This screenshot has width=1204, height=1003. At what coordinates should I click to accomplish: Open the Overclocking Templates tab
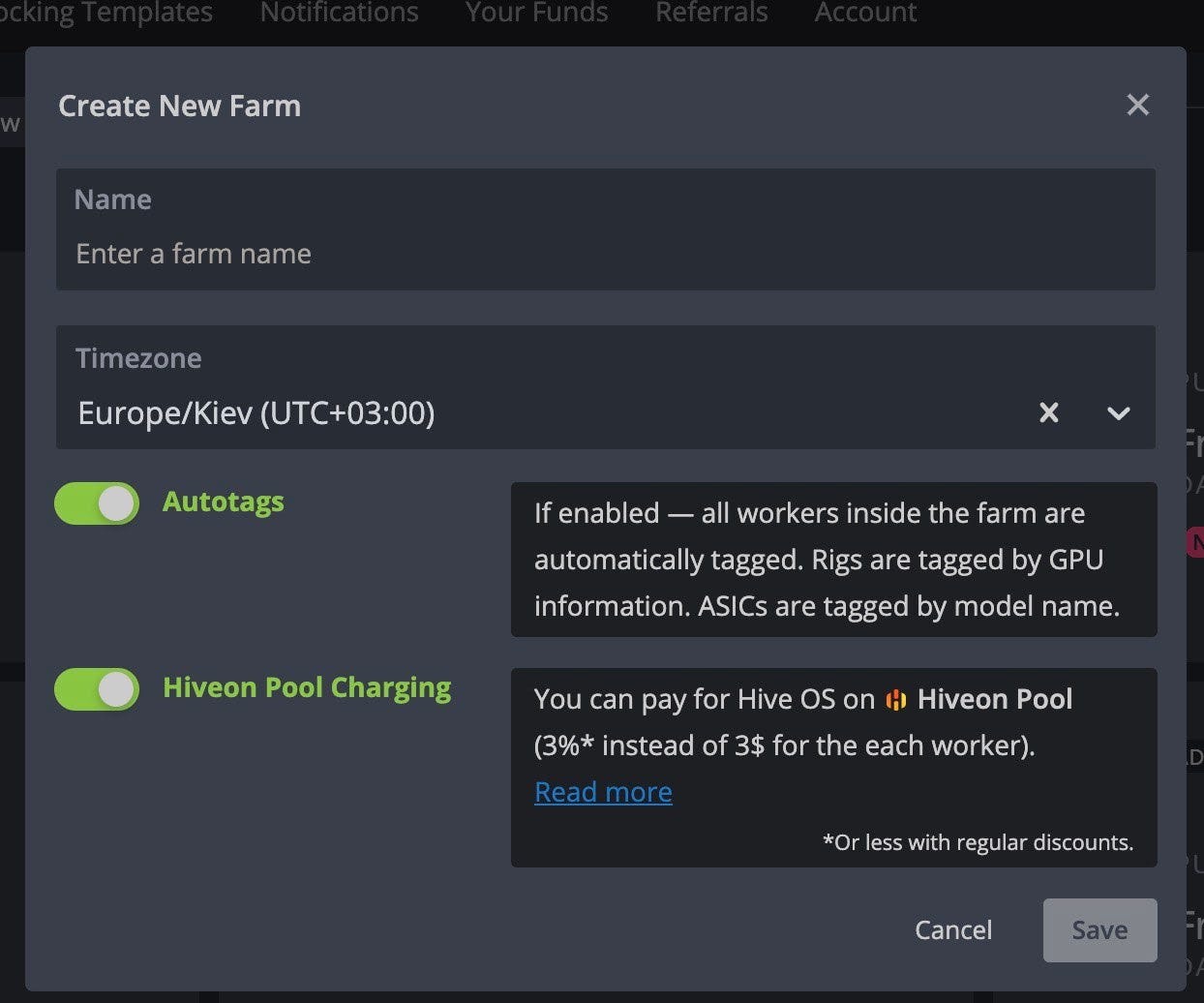[106, 13]
